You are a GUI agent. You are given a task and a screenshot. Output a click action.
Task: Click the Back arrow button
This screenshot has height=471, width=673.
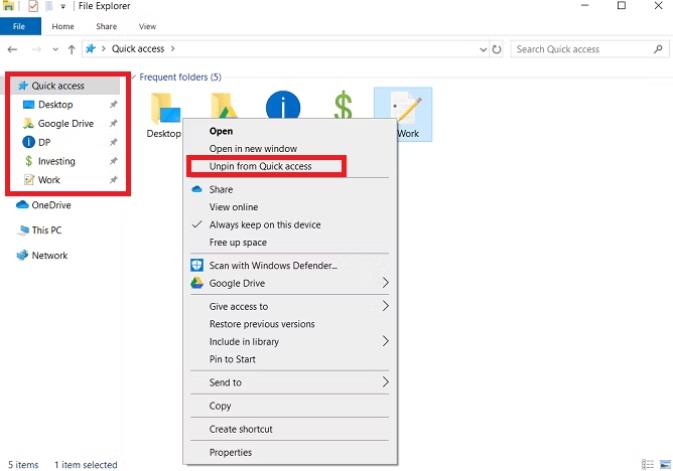point(12,49)
